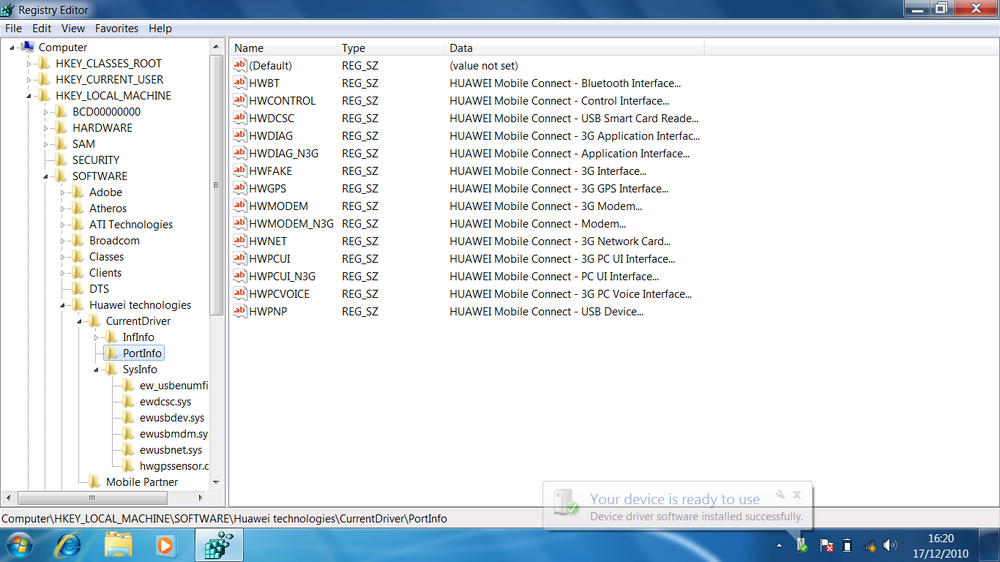The width and height of the screenshot is (1000, 562).
Task: Click the tree vertical scrollbar thumb
Action: (216, 185)
